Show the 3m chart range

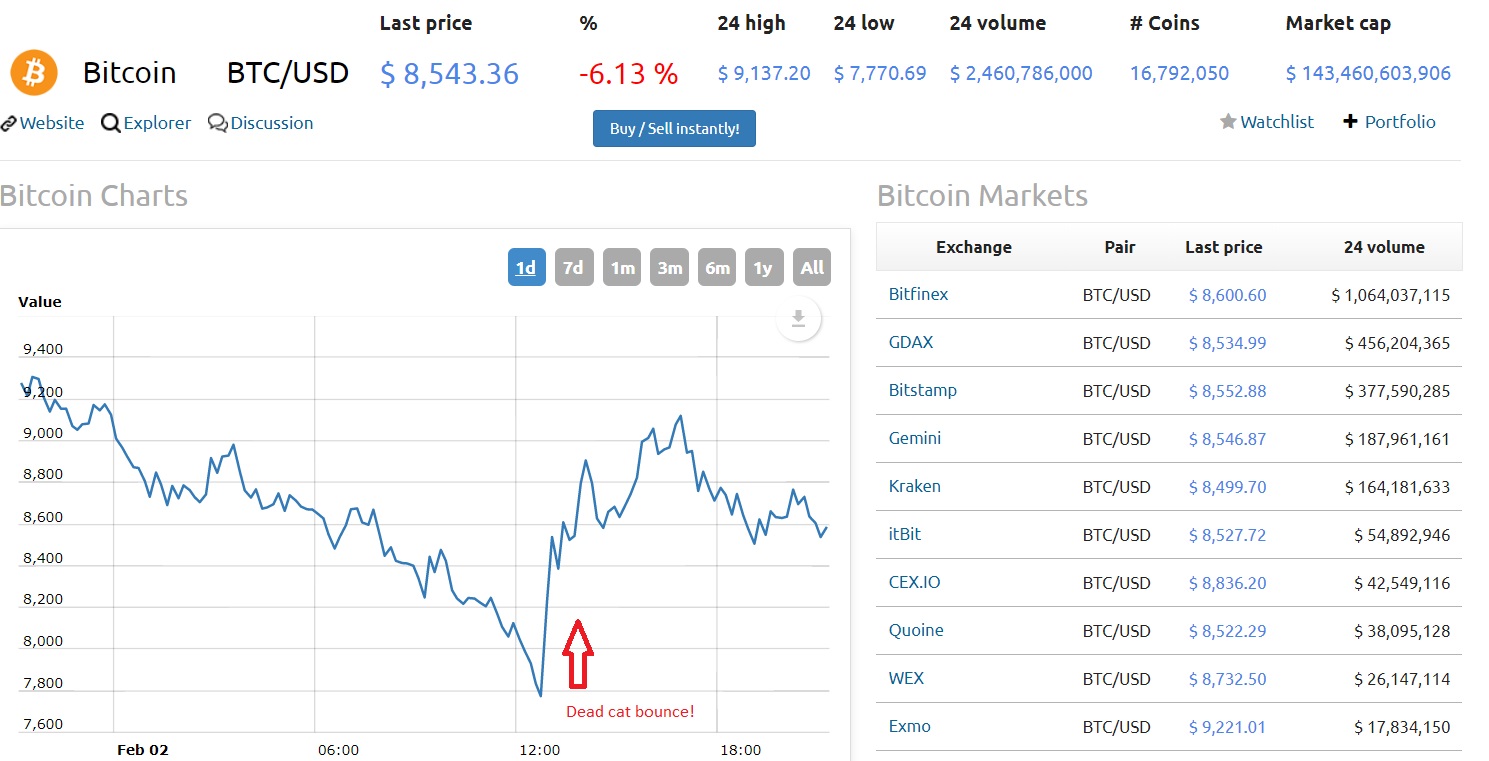click(x=669, y=267)
